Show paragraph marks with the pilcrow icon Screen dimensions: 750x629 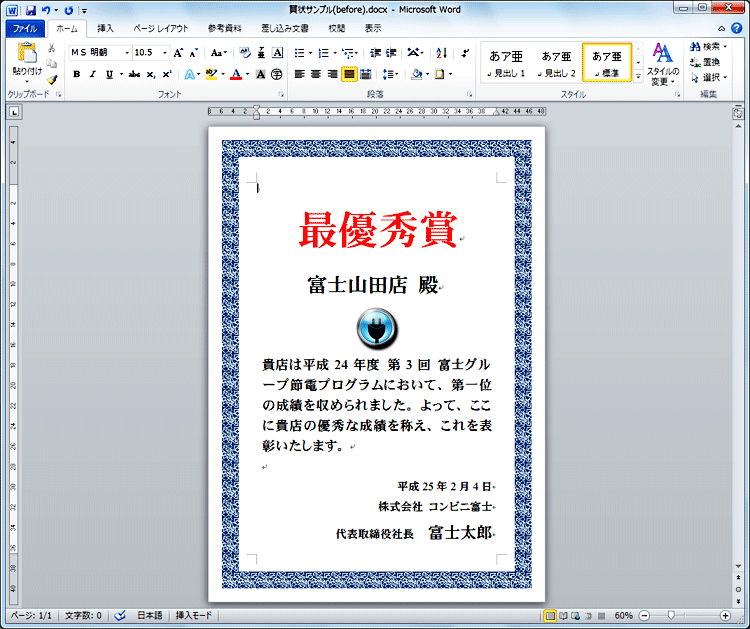coord(465,53)
